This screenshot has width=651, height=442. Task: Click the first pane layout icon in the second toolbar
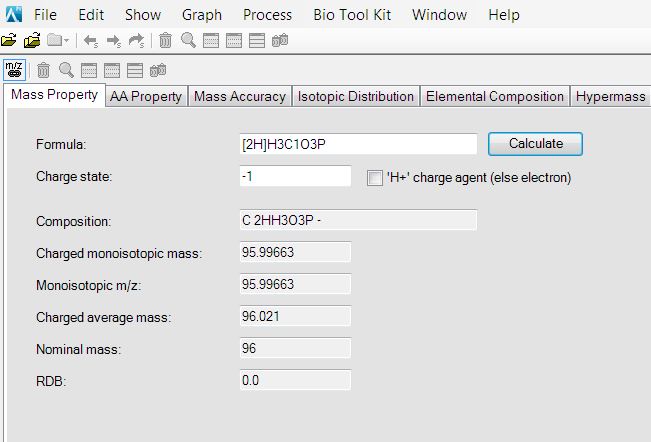89,71
